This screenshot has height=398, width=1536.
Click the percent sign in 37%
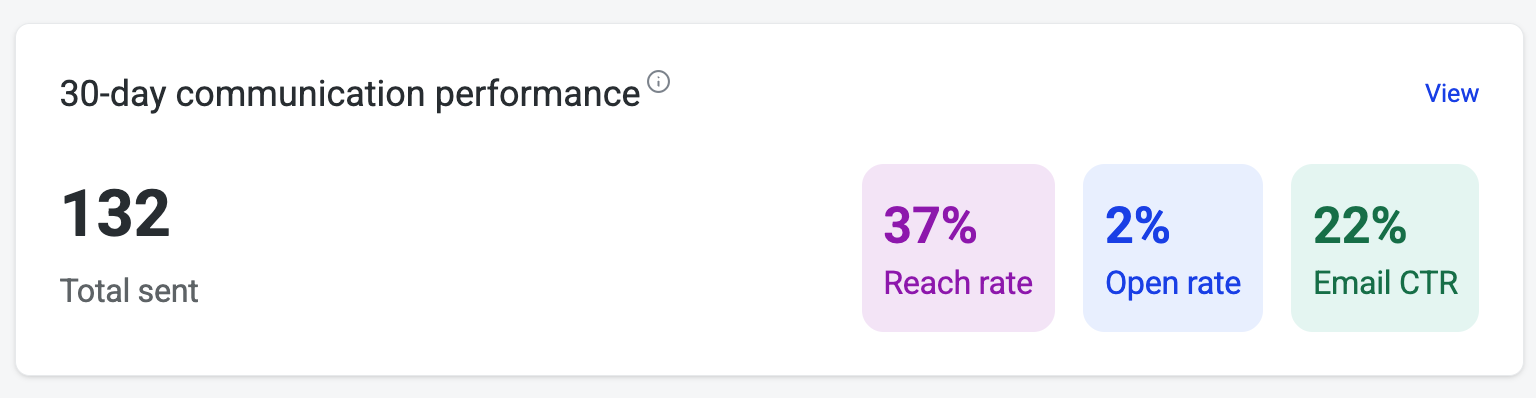point(959,226)
